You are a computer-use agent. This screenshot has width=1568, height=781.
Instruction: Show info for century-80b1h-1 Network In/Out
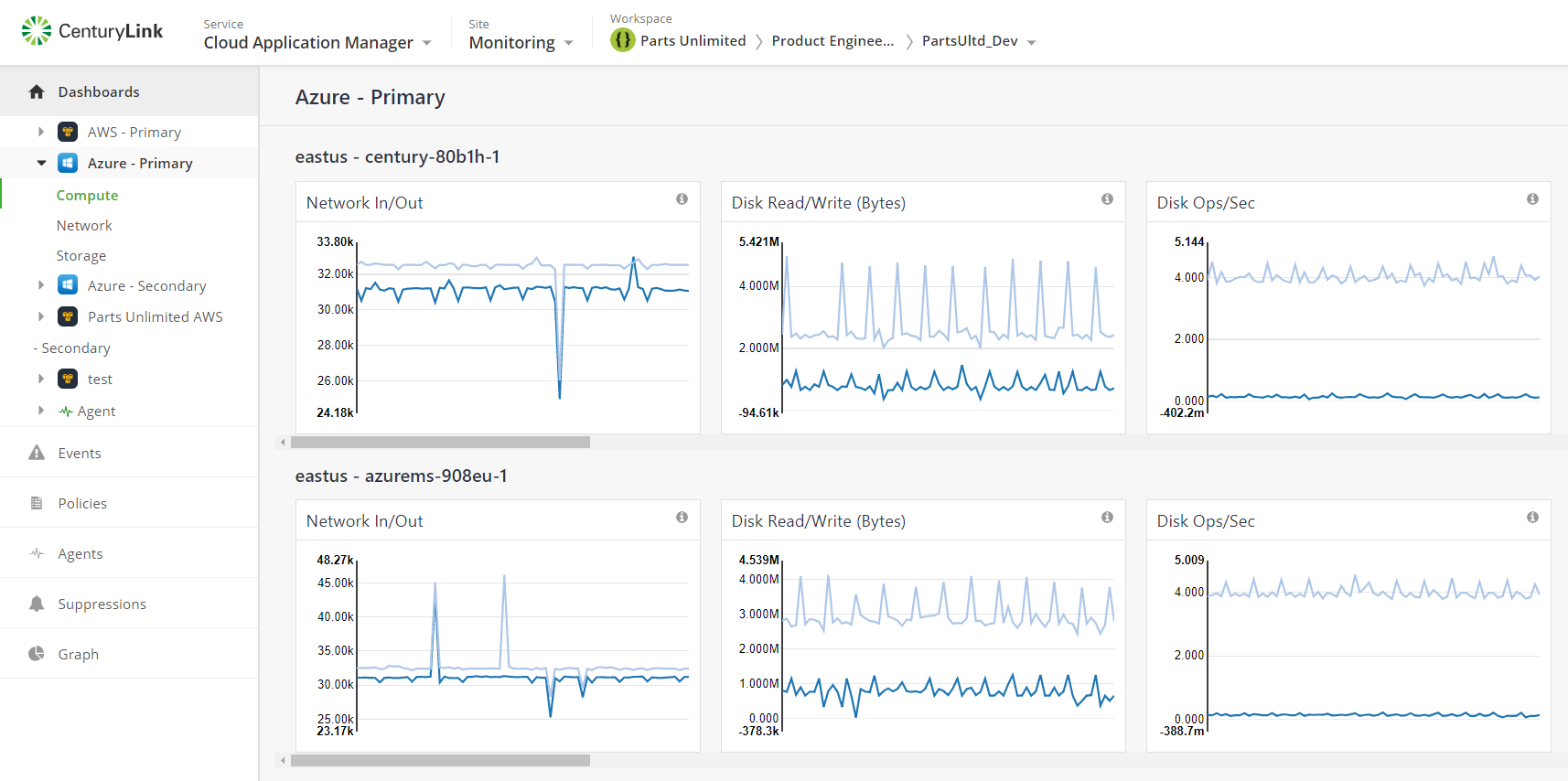[682, 198]
